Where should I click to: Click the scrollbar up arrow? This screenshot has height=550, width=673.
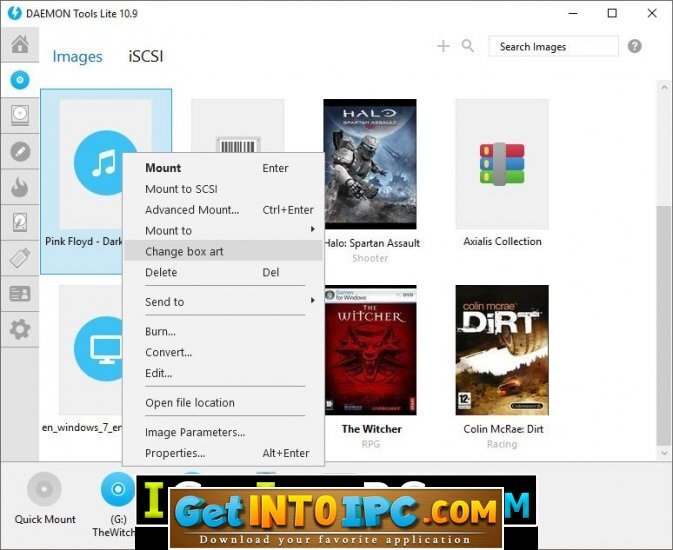[x=664, y=87]
